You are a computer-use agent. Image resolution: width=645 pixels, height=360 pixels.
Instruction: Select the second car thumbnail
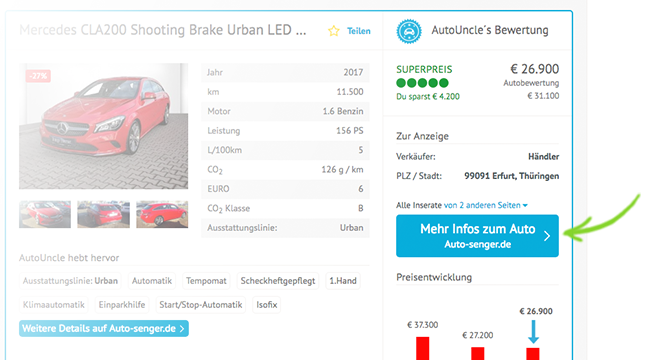click(x=103, y=214)
